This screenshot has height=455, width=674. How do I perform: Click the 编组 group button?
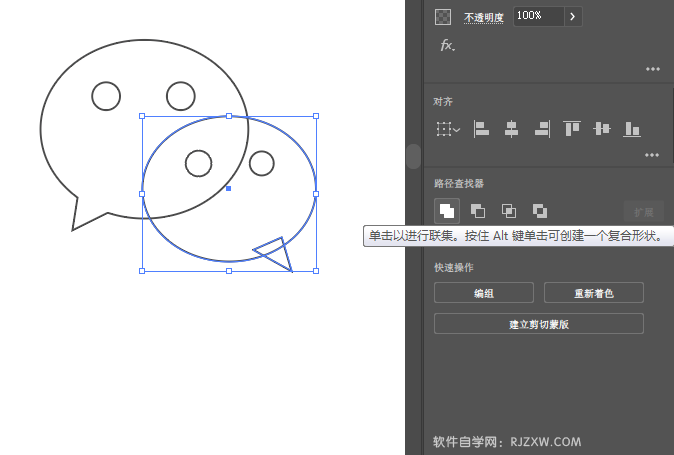(484, 293)
